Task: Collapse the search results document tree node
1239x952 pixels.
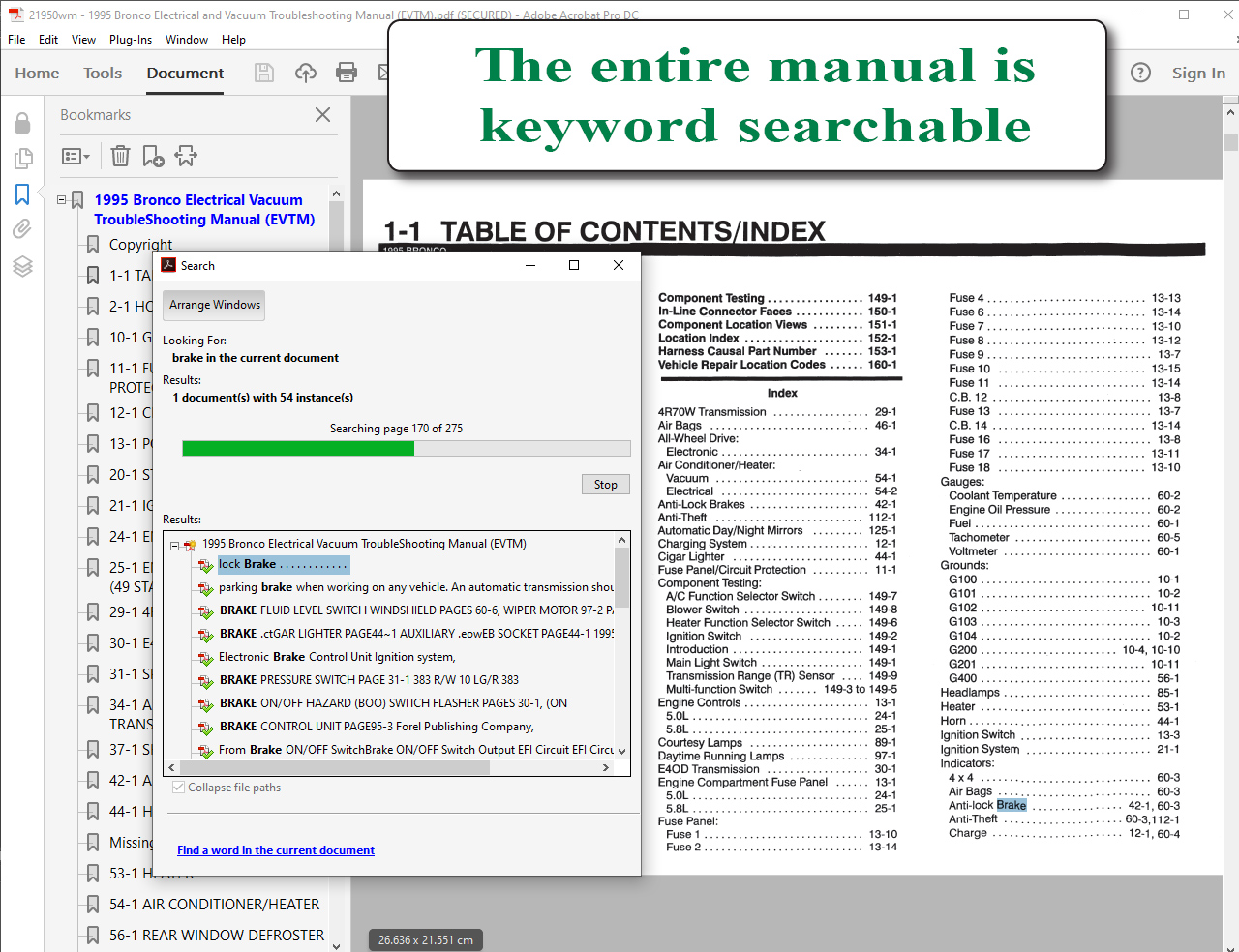Action: click(175, 546)
